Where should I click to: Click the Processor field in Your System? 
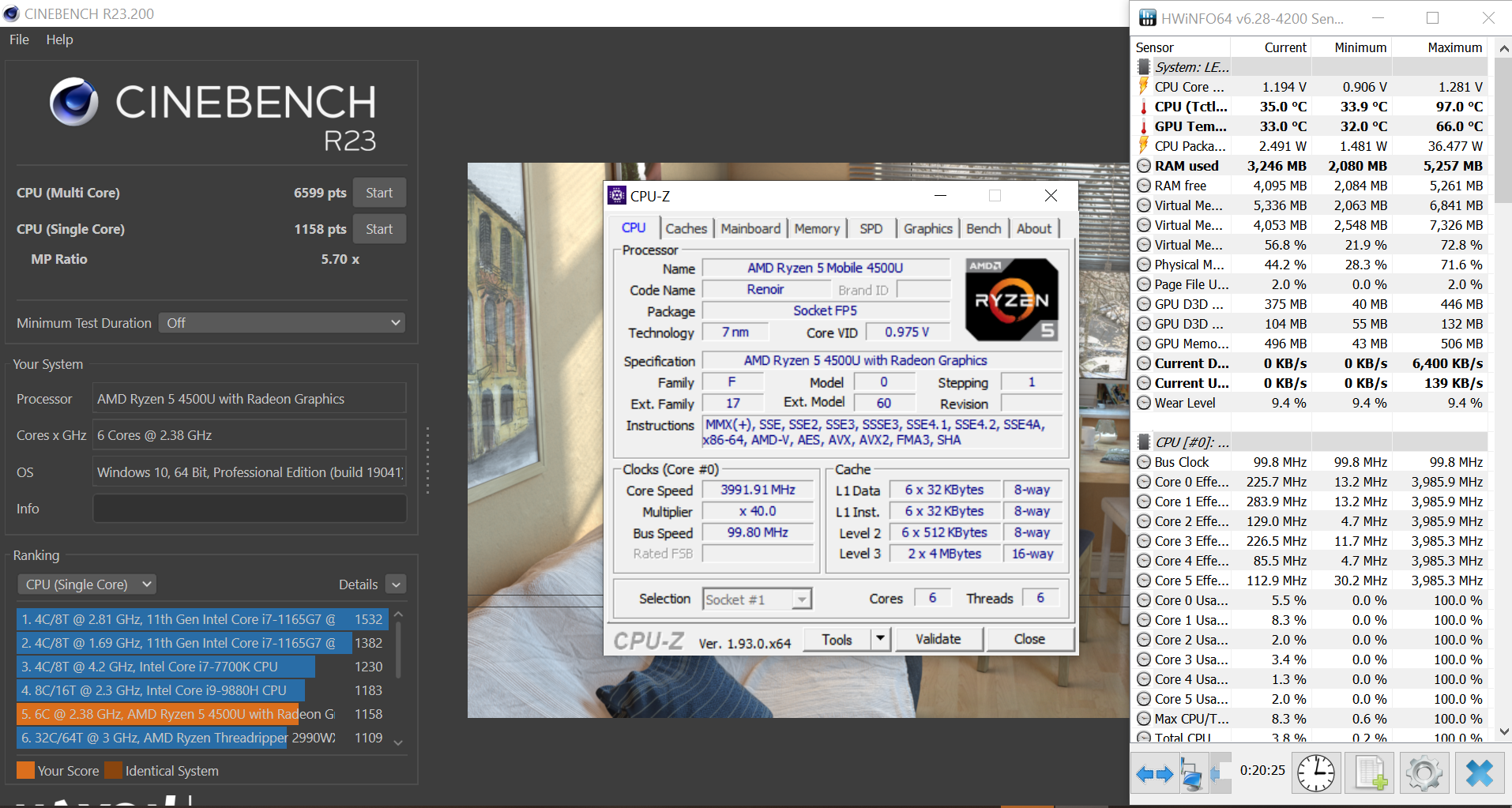(250, 399)
